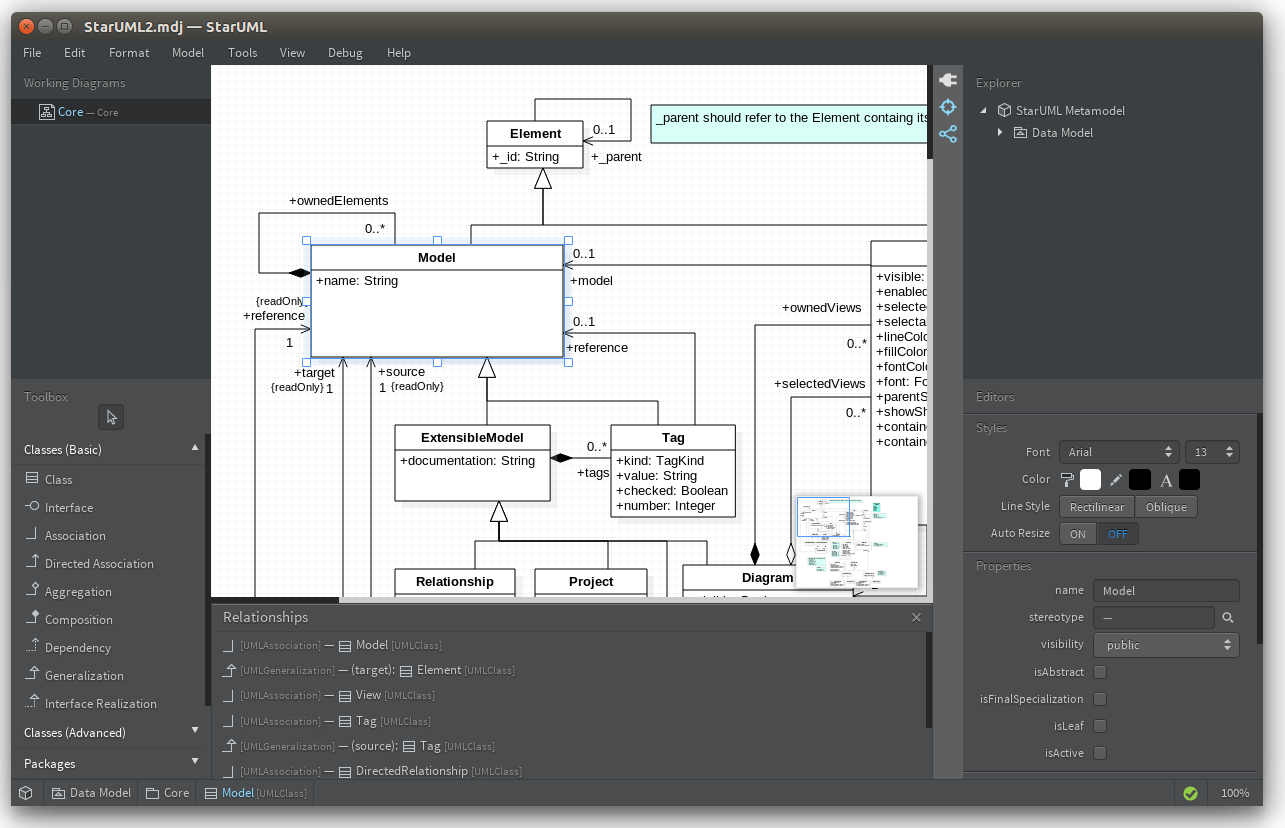The width and height of the screenshot is (1285, 828).
Task: Open the Font family dropdown showing Arial
Action: pos(1119,451)
